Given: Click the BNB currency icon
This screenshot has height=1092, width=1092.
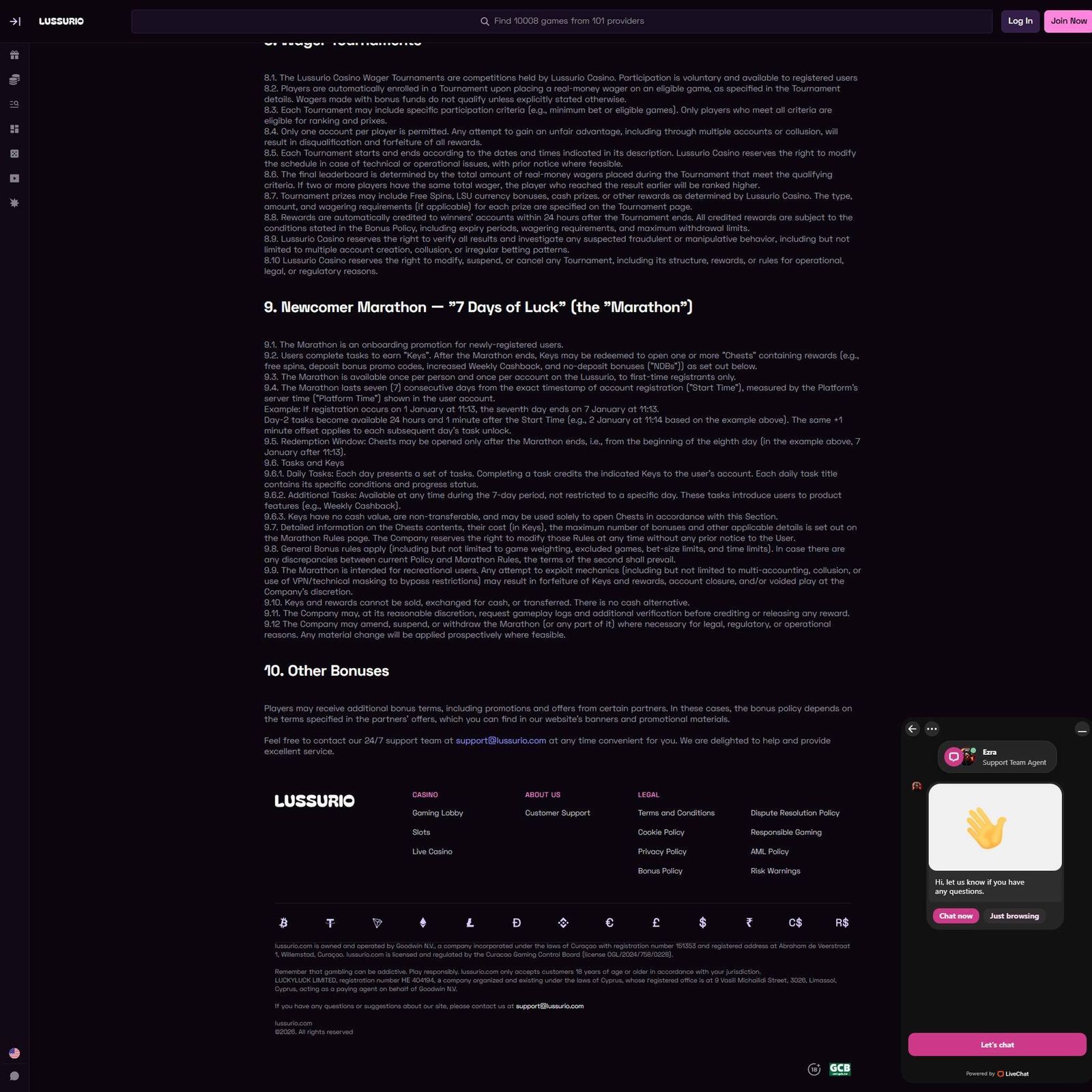Looking at the screenshot, I should pyautogui.click(x=563, y=923).
